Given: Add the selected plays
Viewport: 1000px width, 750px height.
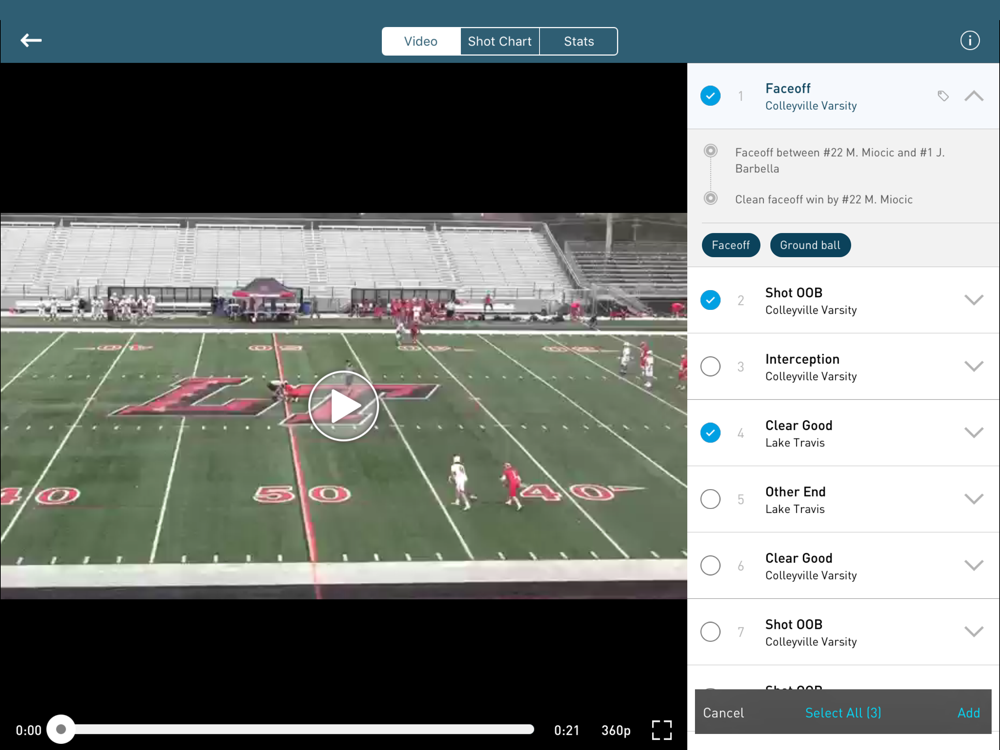Looking at the screenshot, I should 968,713.
